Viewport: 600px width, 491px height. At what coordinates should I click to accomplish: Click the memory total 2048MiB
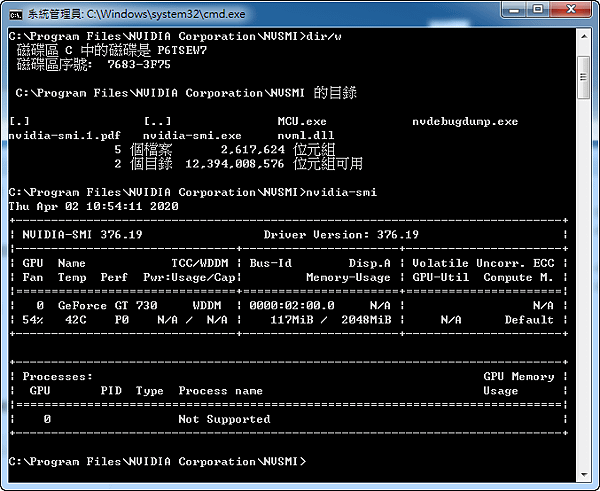coord(366,320)
